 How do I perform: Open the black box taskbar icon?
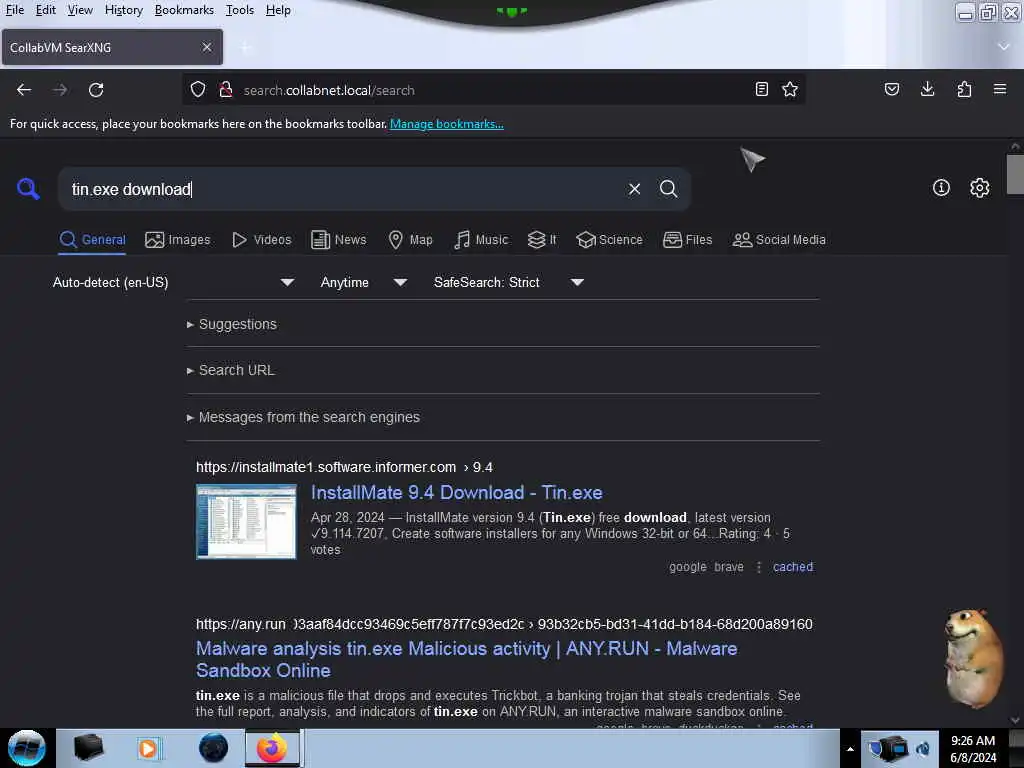tap(88, 748)
